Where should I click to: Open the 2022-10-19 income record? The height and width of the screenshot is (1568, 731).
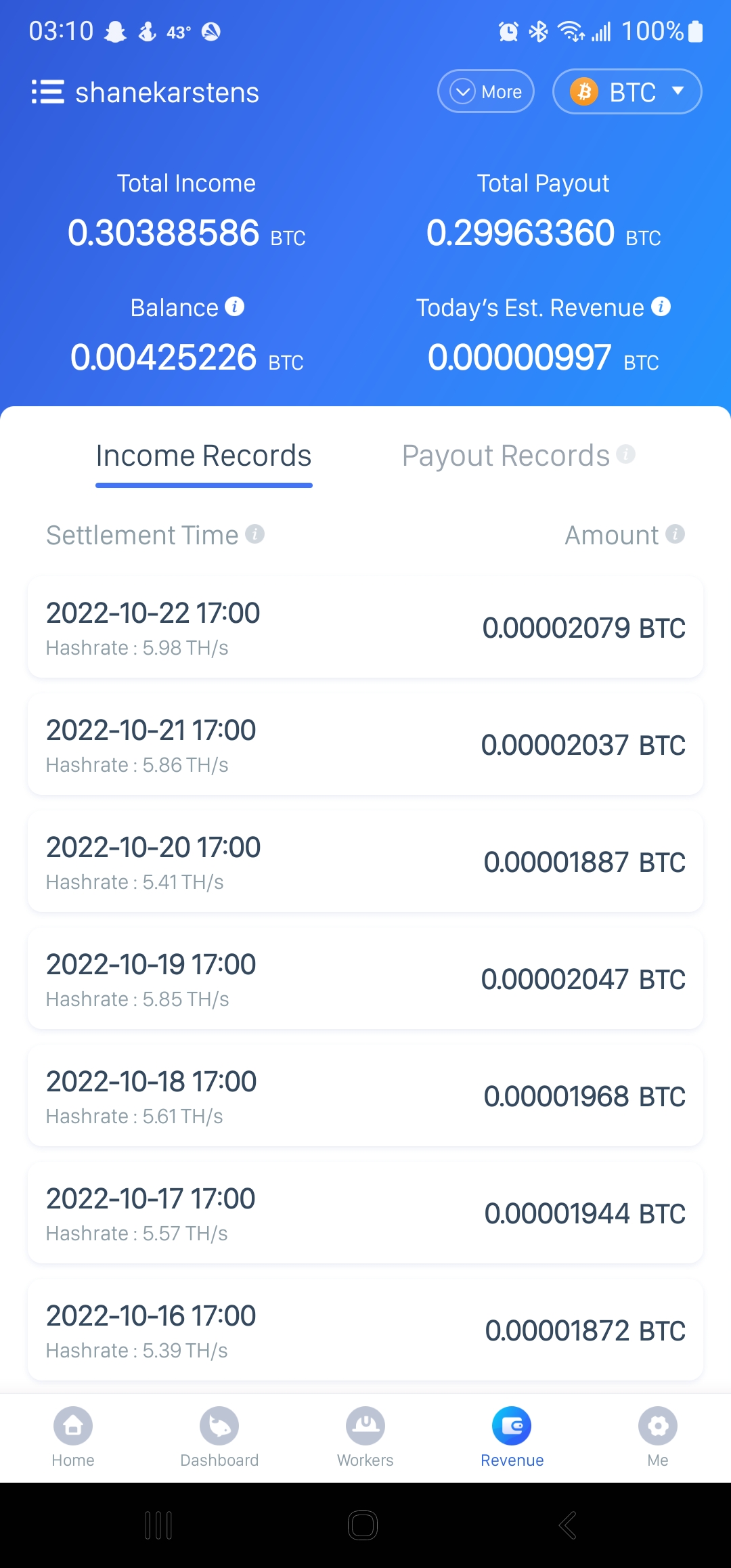[x=365, y=979]
